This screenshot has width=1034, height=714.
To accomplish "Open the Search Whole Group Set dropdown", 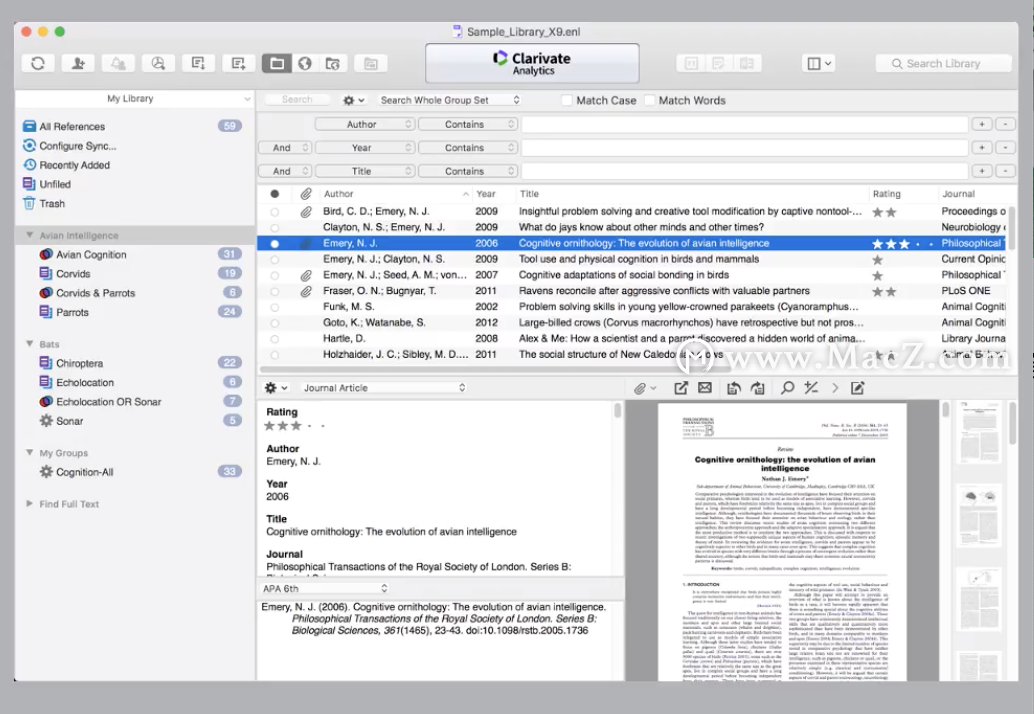I will (448, 100).
